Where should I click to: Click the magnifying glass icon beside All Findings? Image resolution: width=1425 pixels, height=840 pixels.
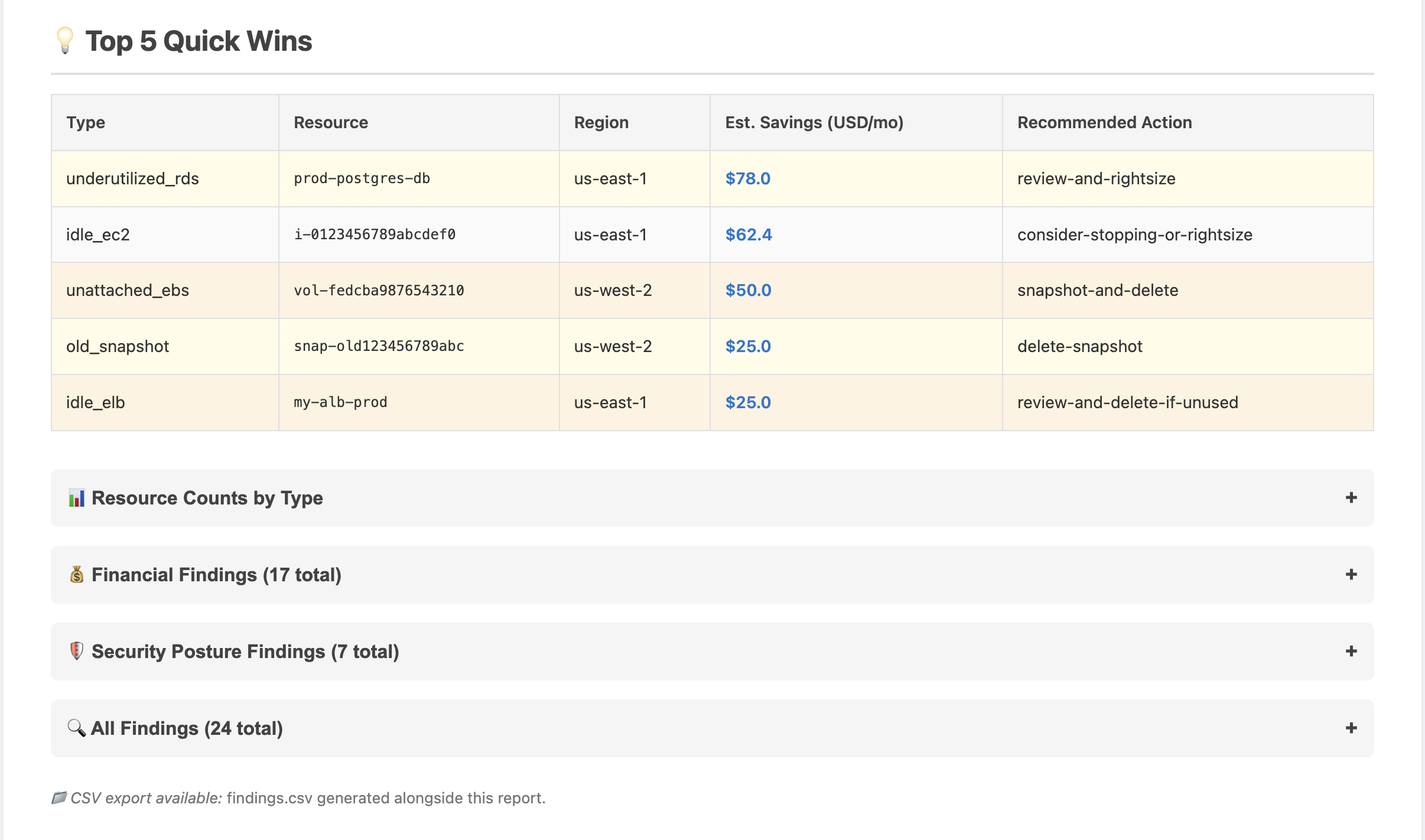pos(75,728)
